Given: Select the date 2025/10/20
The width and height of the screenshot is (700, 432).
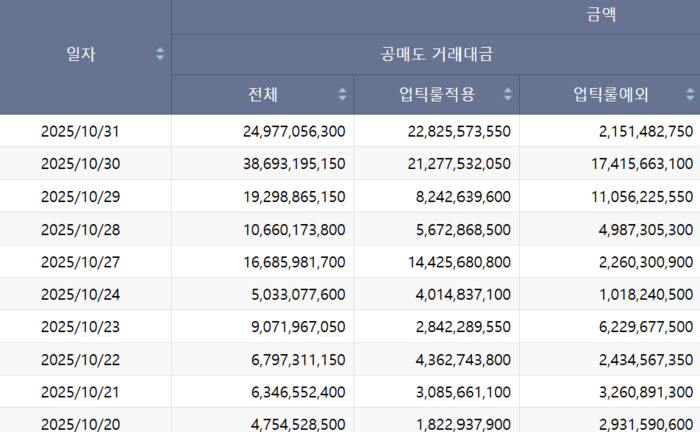Looking at the screenshot, I should click(x=80, y=424).
